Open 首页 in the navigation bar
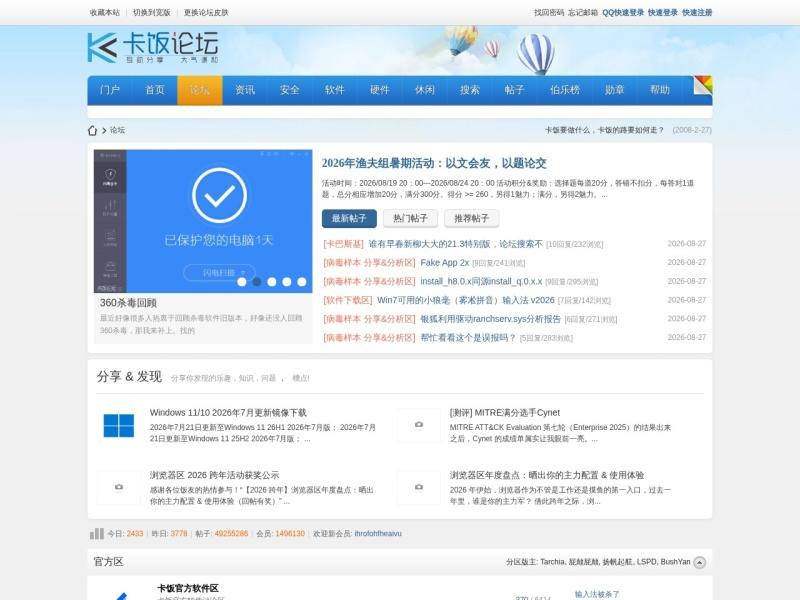Screen dimensions: 800x600 155,90
